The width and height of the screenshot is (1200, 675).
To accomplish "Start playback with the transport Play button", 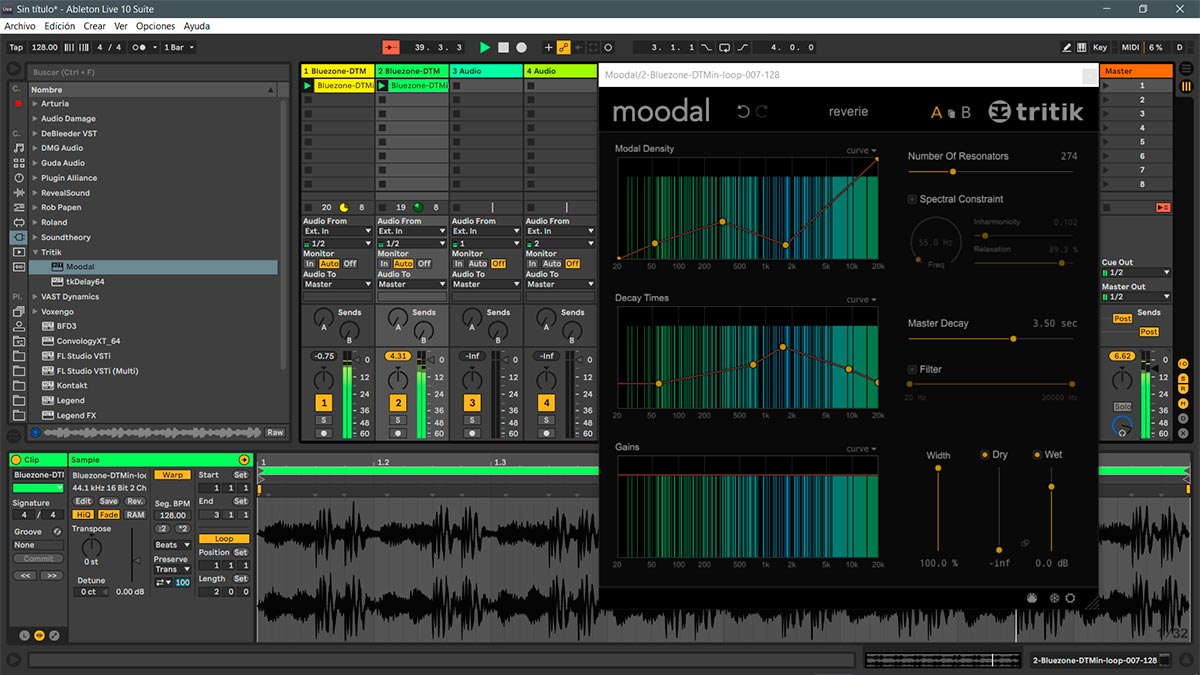I will 485,47.
